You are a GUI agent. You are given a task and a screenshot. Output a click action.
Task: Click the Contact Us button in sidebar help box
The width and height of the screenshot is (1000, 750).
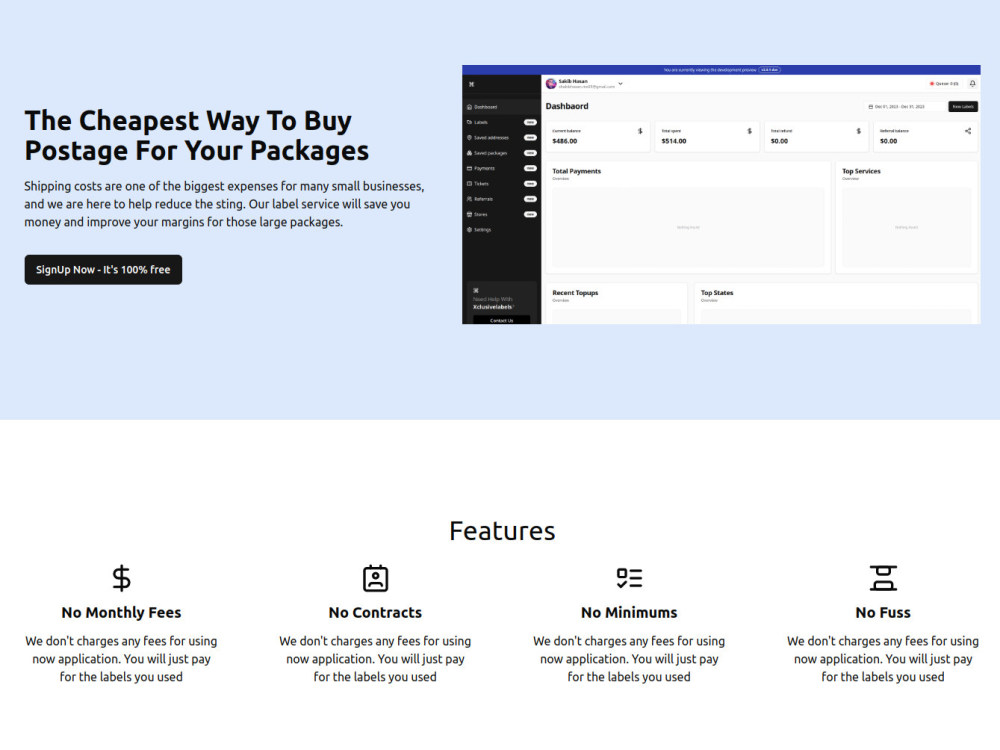[501, 320]
